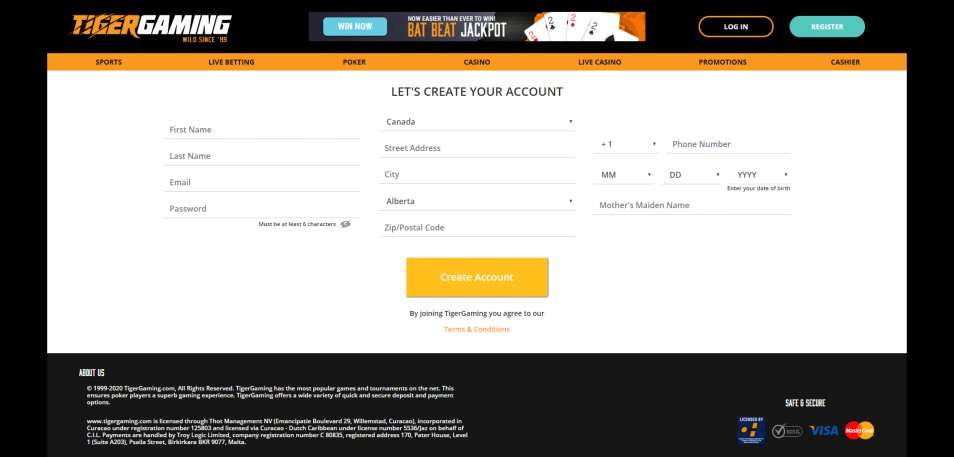Open the +1 phone code dropdown
Viewport: 954px width, 457px height.
coord(626,144)
